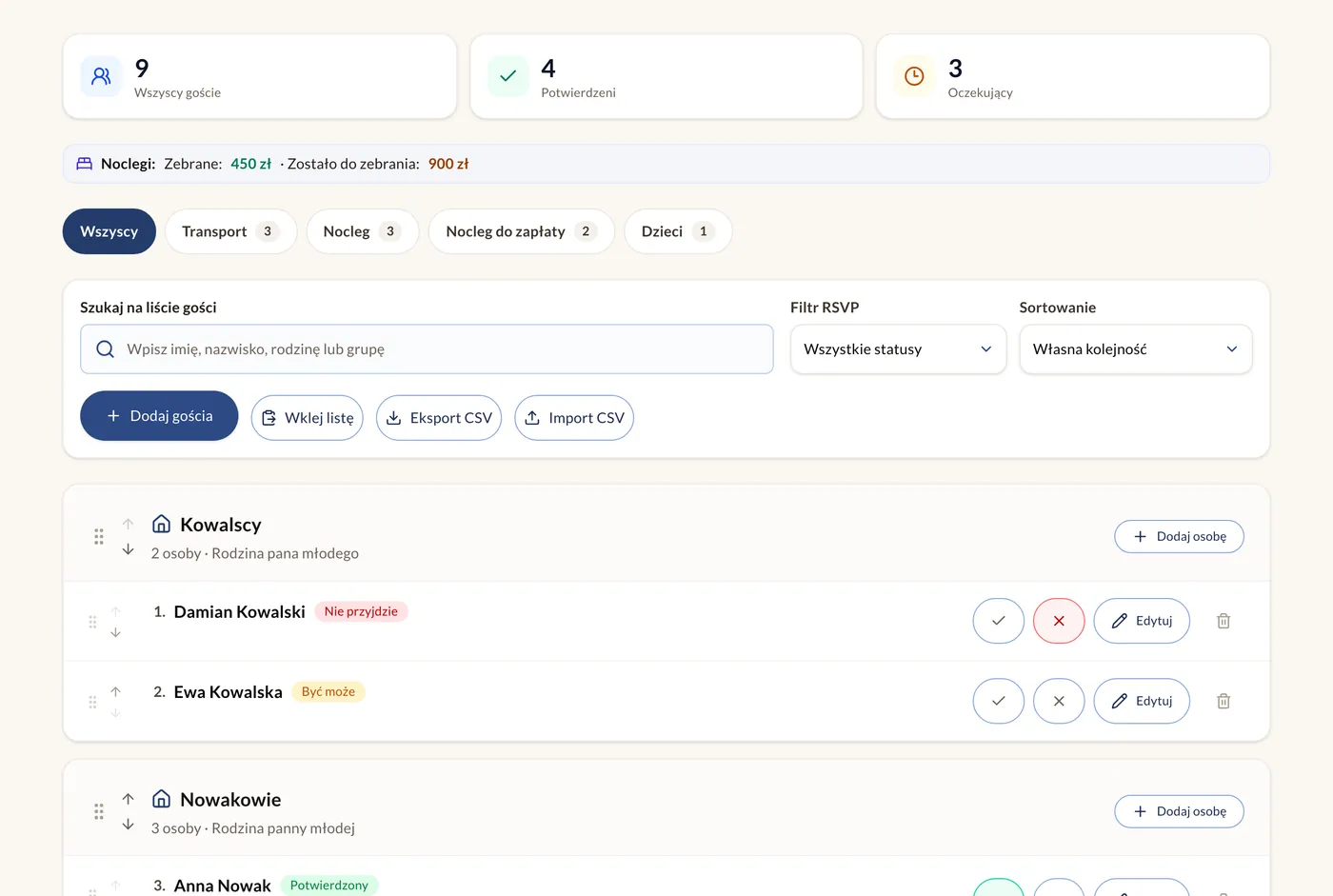The height and width of the screenshot is (896, 1333).
Task: Move Nowakowie group down with arrow
Action: point(129,825)
